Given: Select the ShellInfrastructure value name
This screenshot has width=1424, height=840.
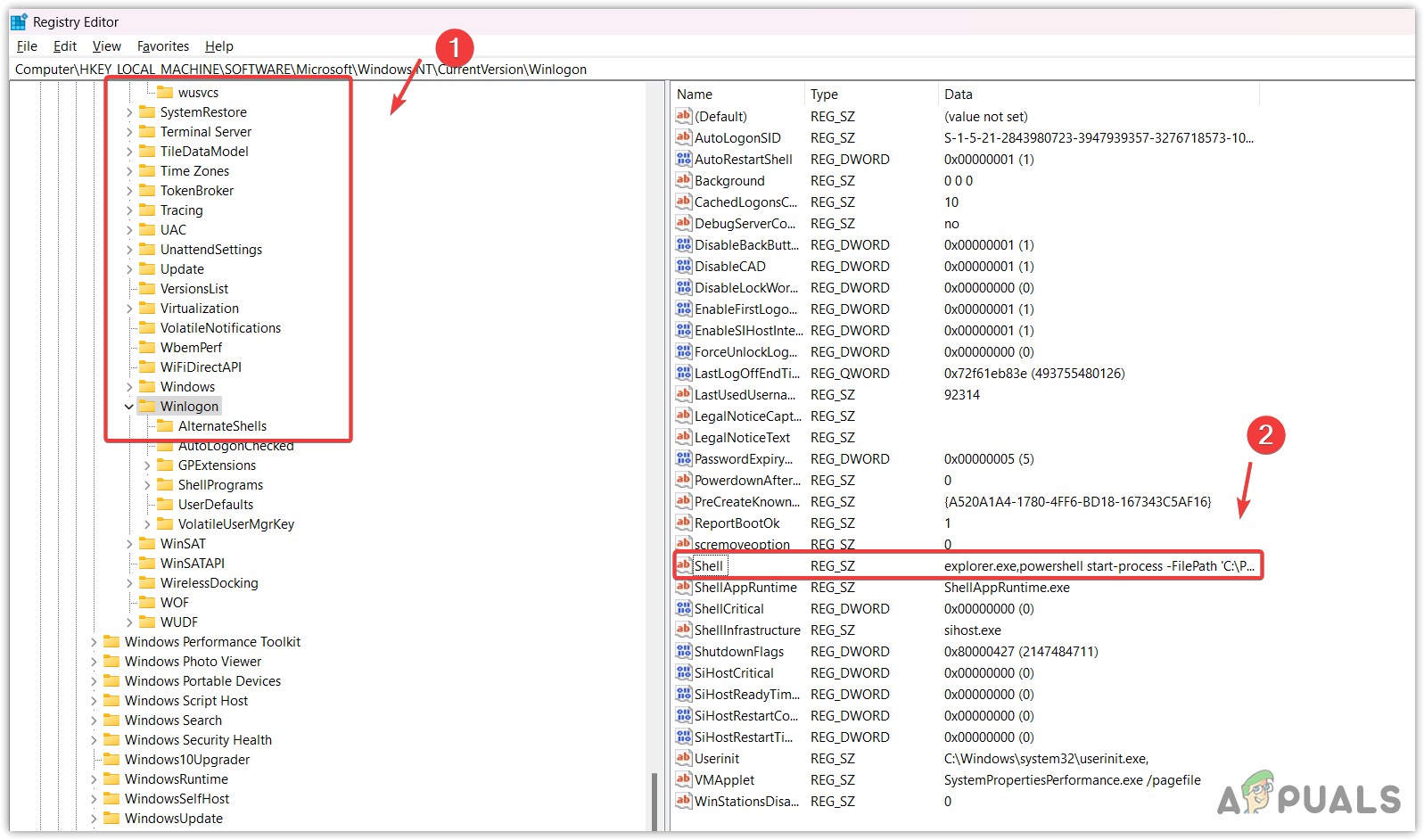Looking at the screenshot, I should coord(747,630).
